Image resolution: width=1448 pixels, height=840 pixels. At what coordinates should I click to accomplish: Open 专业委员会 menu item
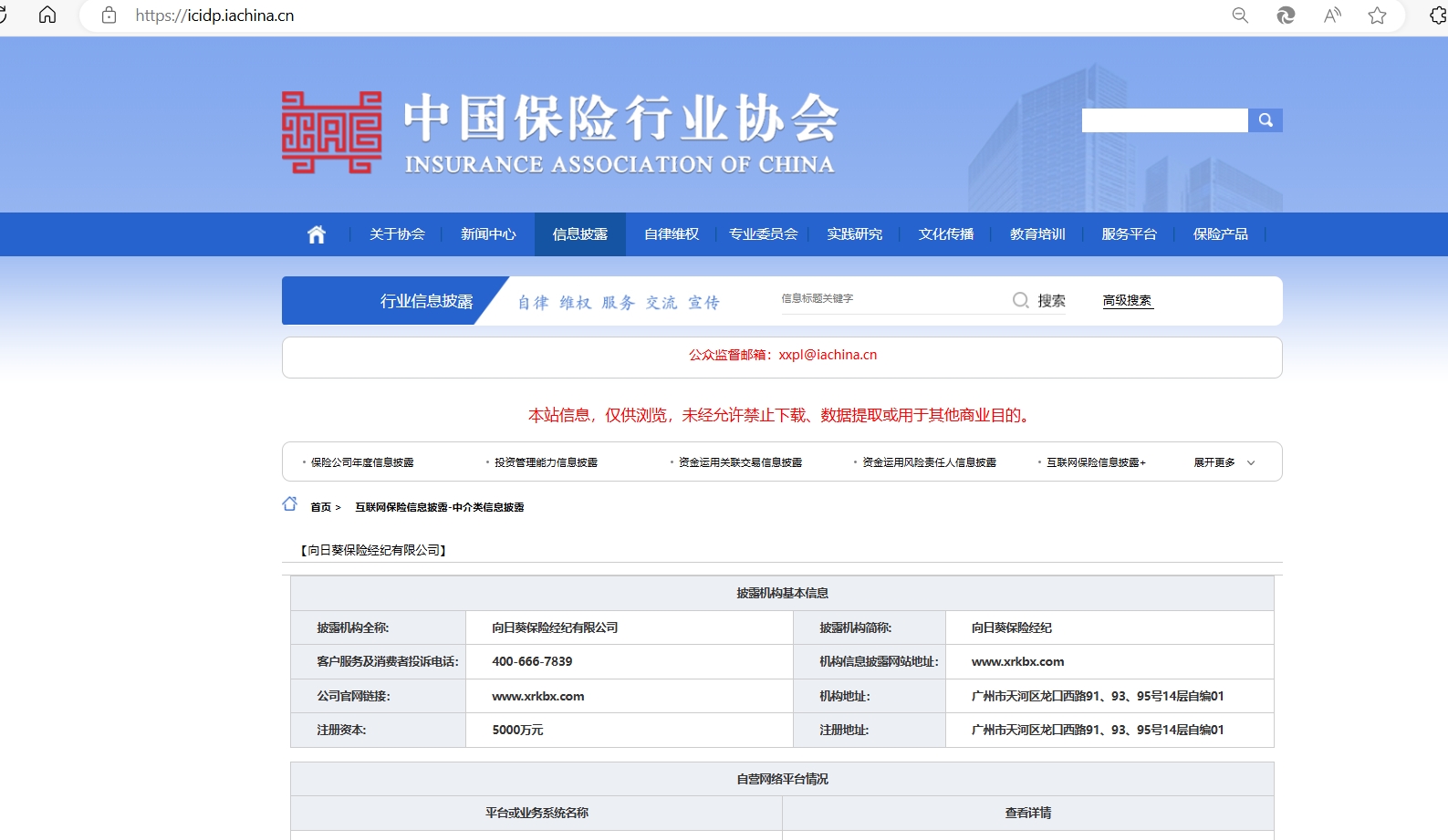pyautogui.click(x=763, y=234)
